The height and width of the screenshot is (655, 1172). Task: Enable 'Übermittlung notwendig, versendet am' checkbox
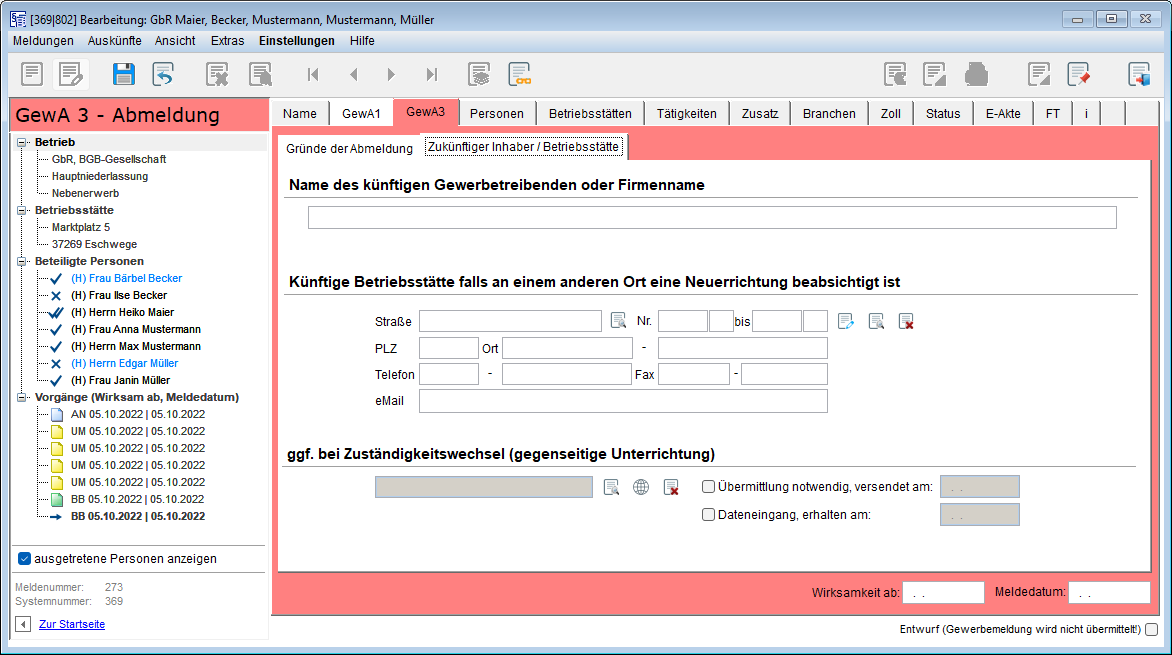(709, 487)
